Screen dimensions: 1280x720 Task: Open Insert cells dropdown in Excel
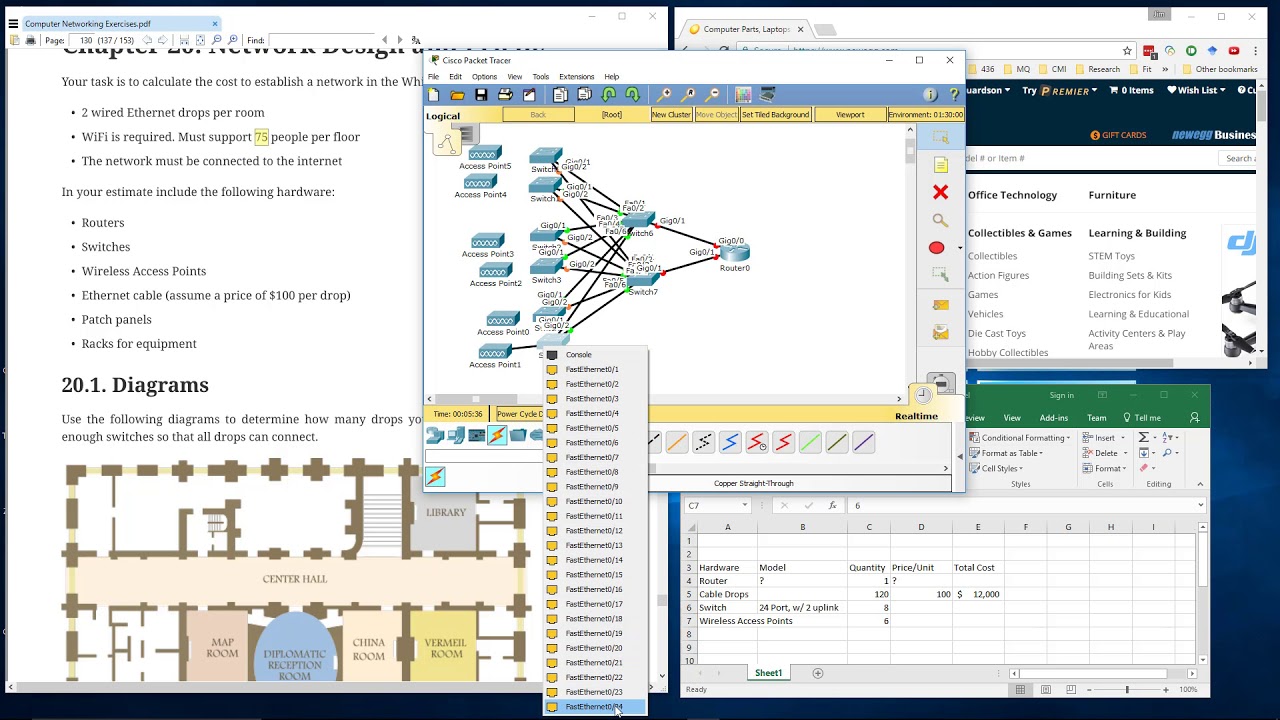1104,438
